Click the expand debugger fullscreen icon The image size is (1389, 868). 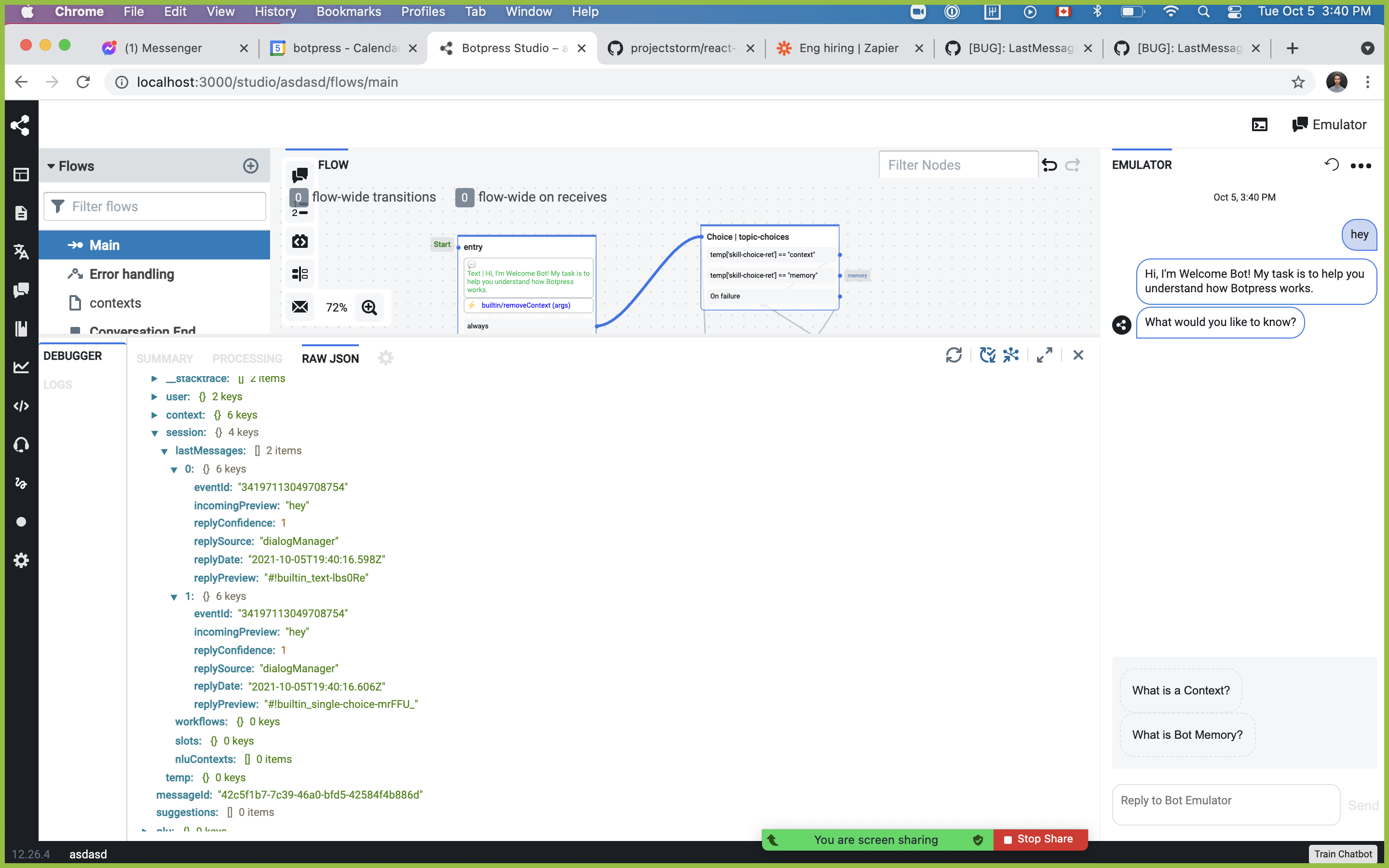pyautogui.click(x=1044, y=355)
